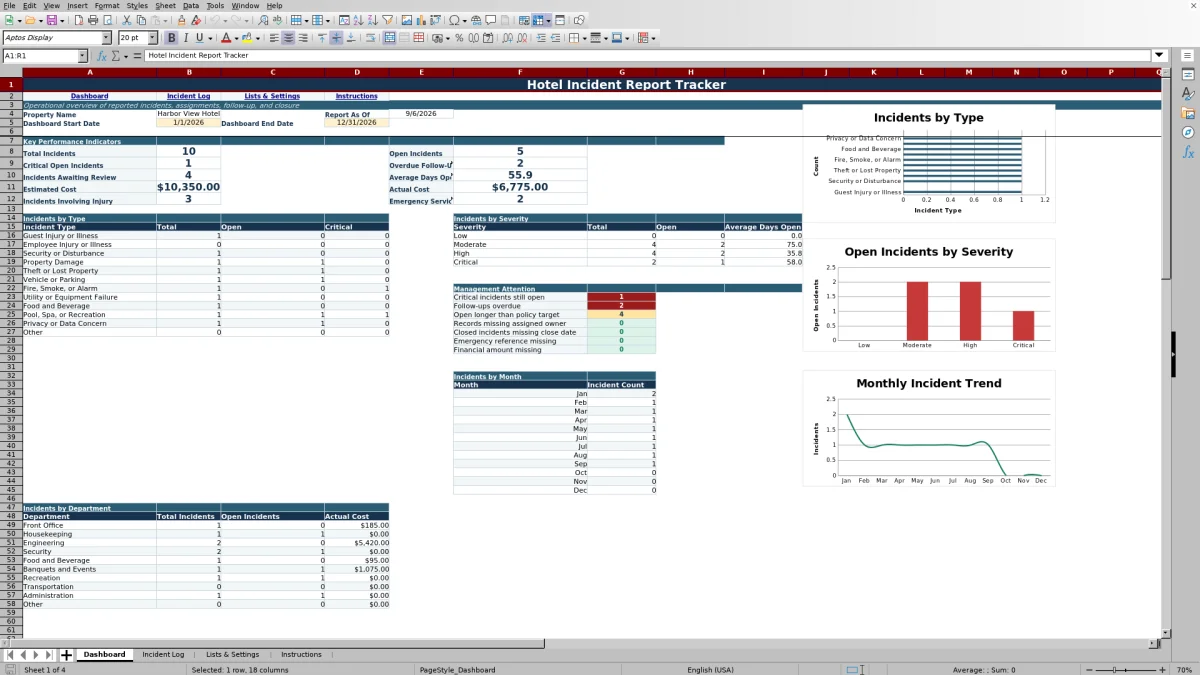Click the Font Color swatch icon

click(x=226, y=38)
